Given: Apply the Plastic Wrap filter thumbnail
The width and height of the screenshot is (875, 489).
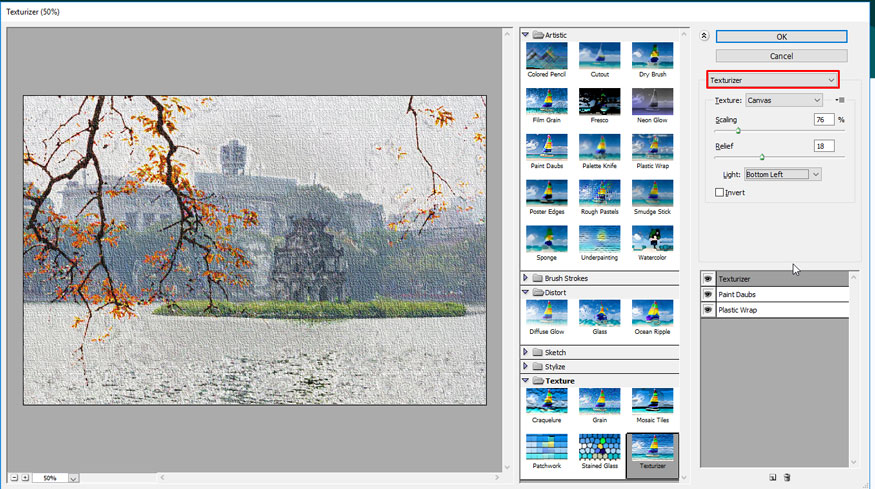Looking at the screenshot, I should [652, 147].
